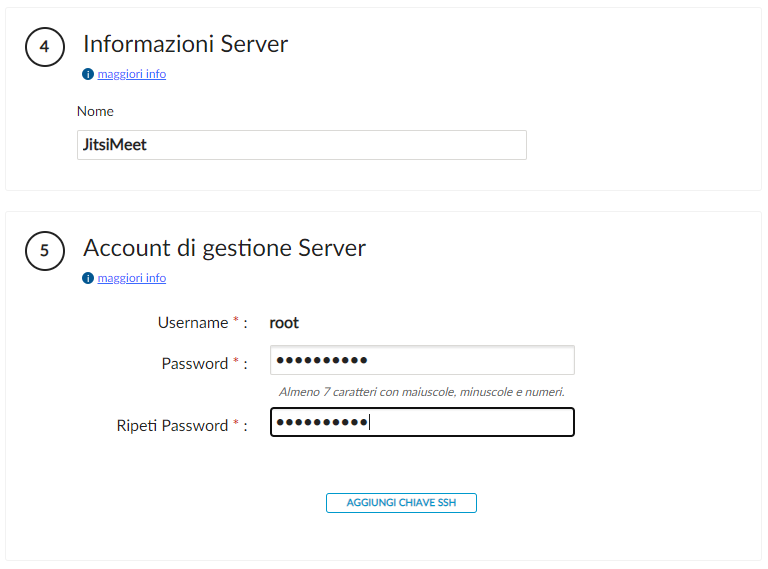This screenshot has width=768, height=569.
Task: Click into the Password input field
Action: [x=422, y=360]
